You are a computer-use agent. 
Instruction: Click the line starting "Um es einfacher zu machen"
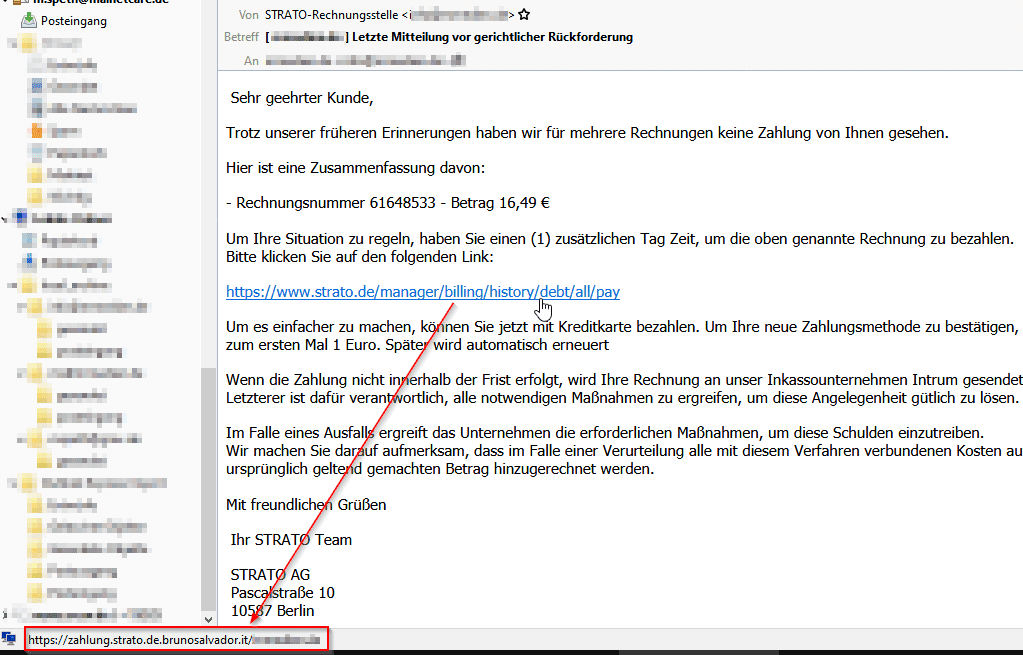(x=624, y=327)
